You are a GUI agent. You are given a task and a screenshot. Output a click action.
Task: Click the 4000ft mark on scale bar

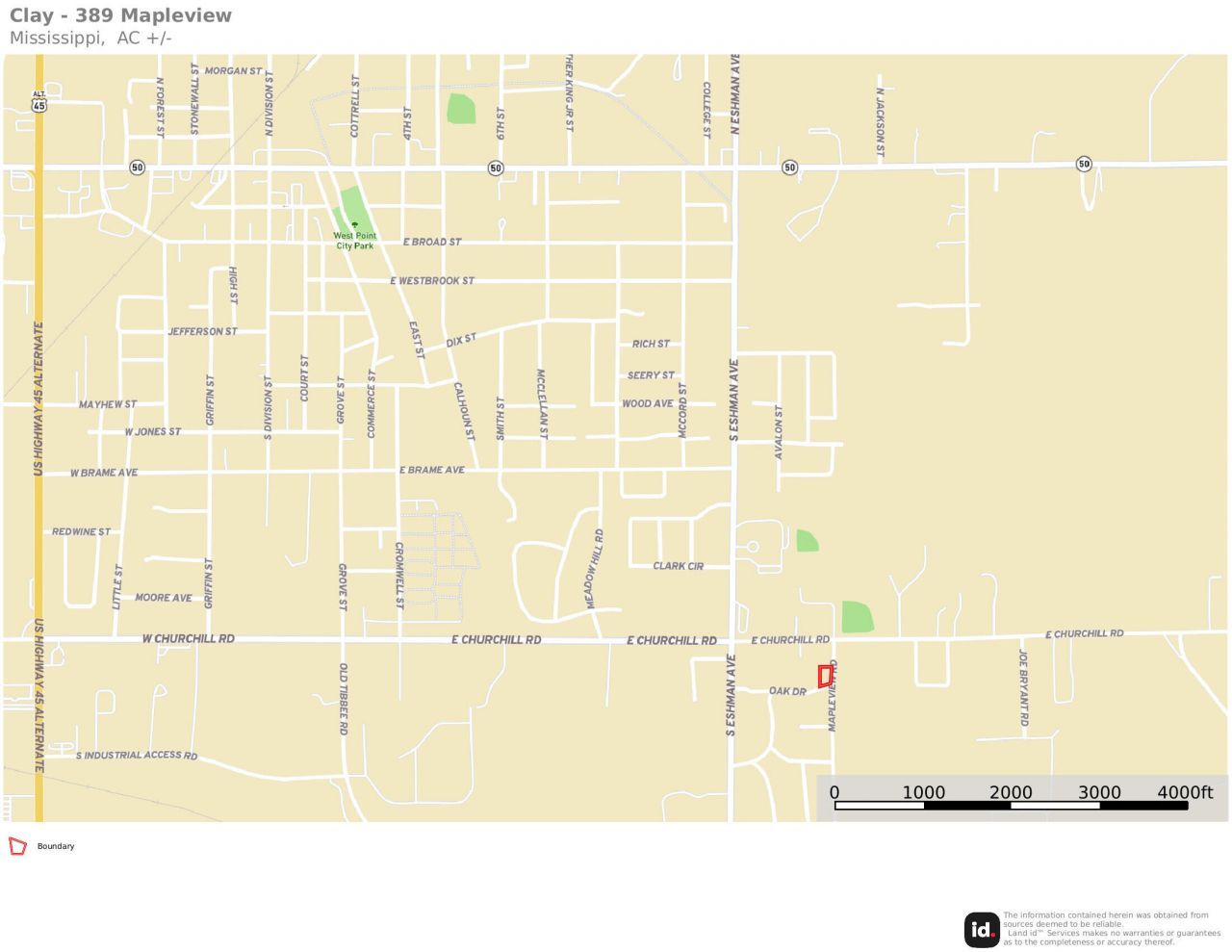point(1184,793)
